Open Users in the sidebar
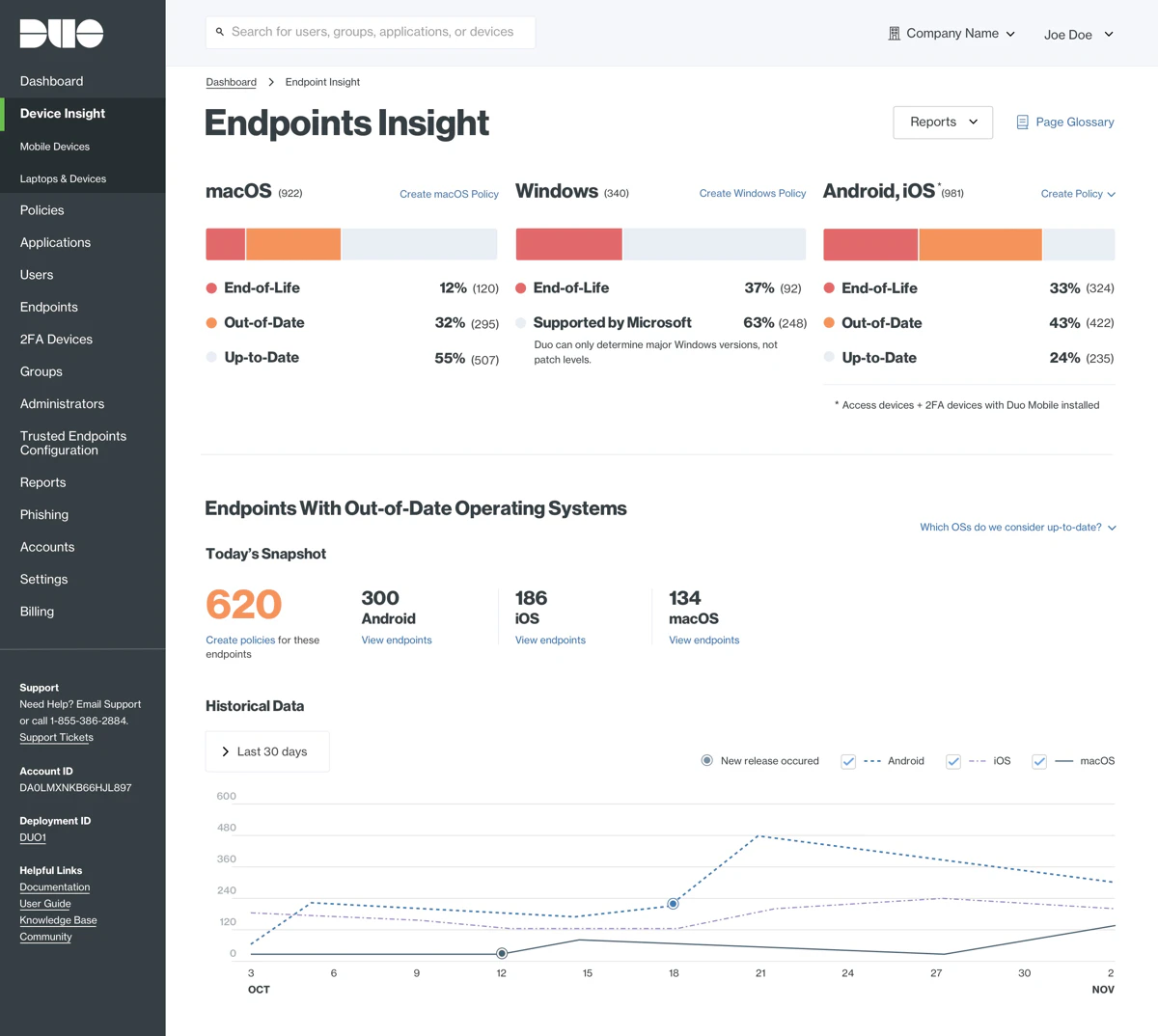Viewport: 1158px width, 1036px height. 37,275
